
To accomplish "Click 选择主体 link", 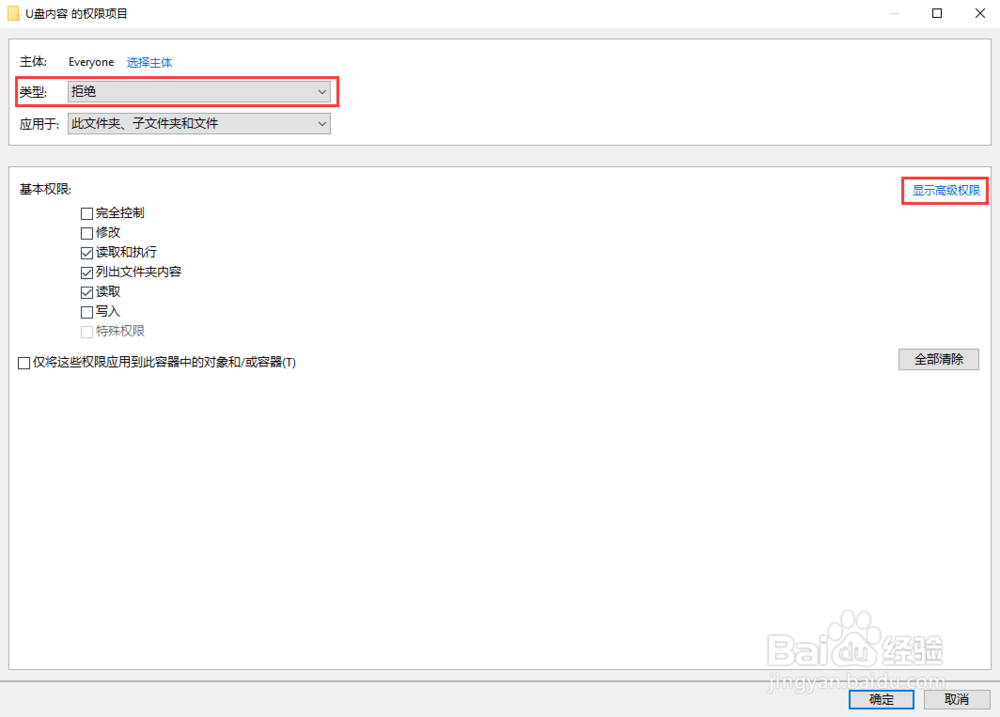I will 149,63.
